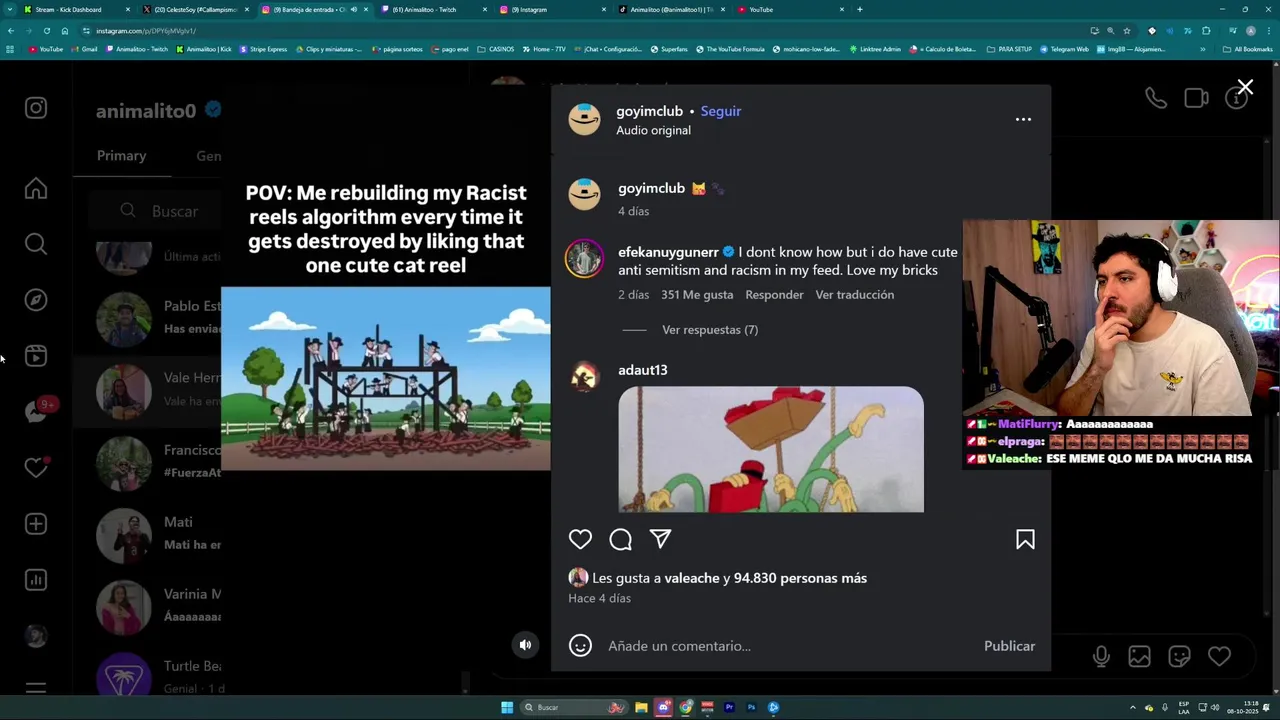Open the Reels icon in the sidebar
The image size is (1280, 720).
point(36,356)
